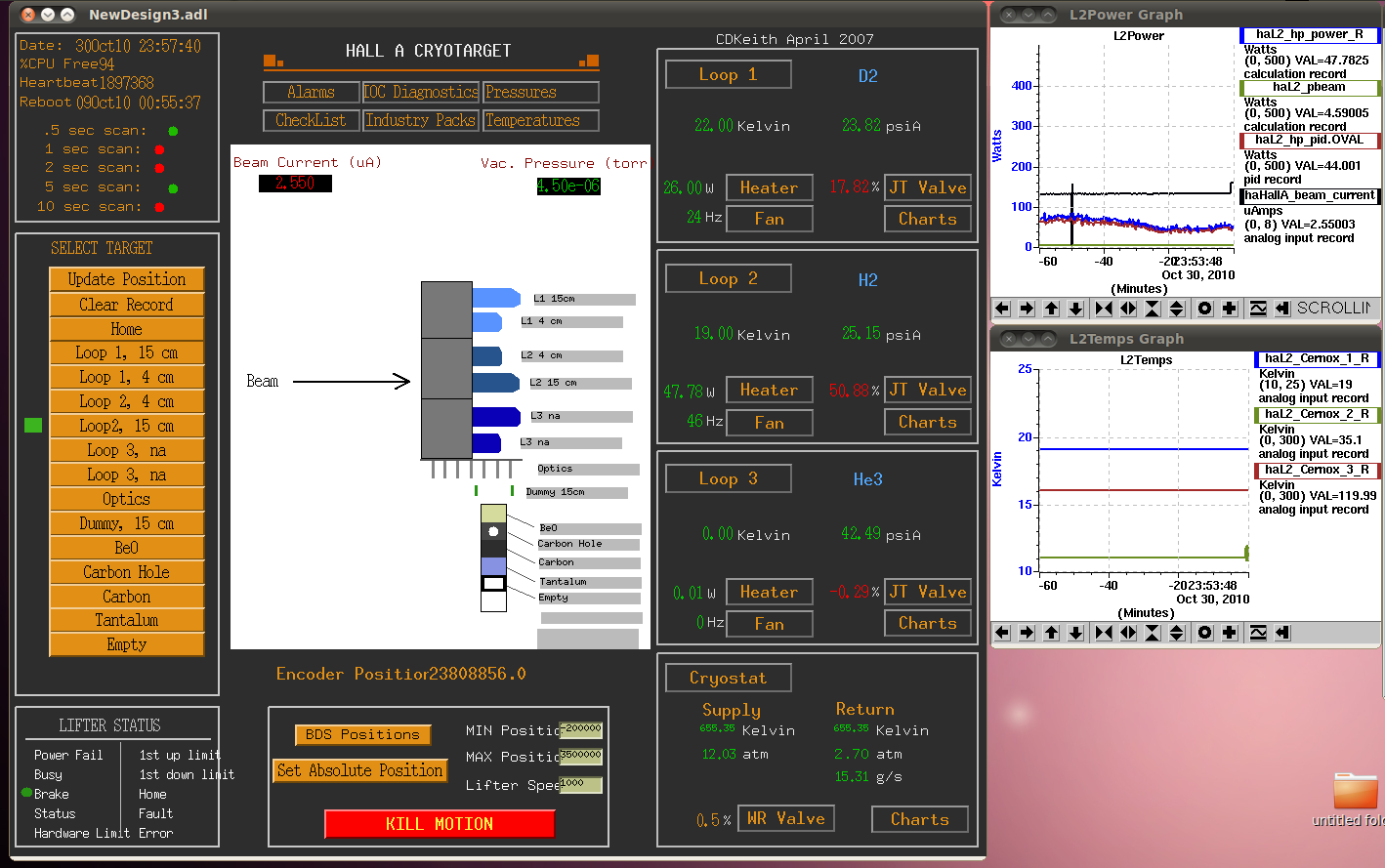Pan left in the L2Power Graph toolbar
This screenshot has width=1385, height=868.
[1002, 309]
